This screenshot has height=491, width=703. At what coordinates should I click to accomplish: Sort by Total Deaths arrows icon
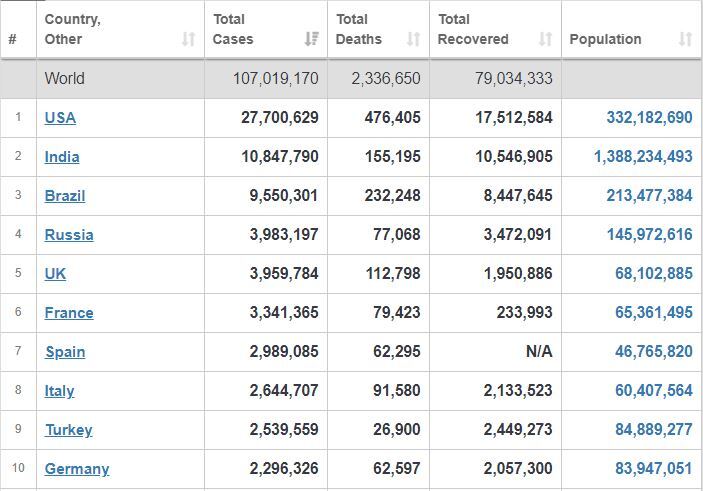[413, 39]
